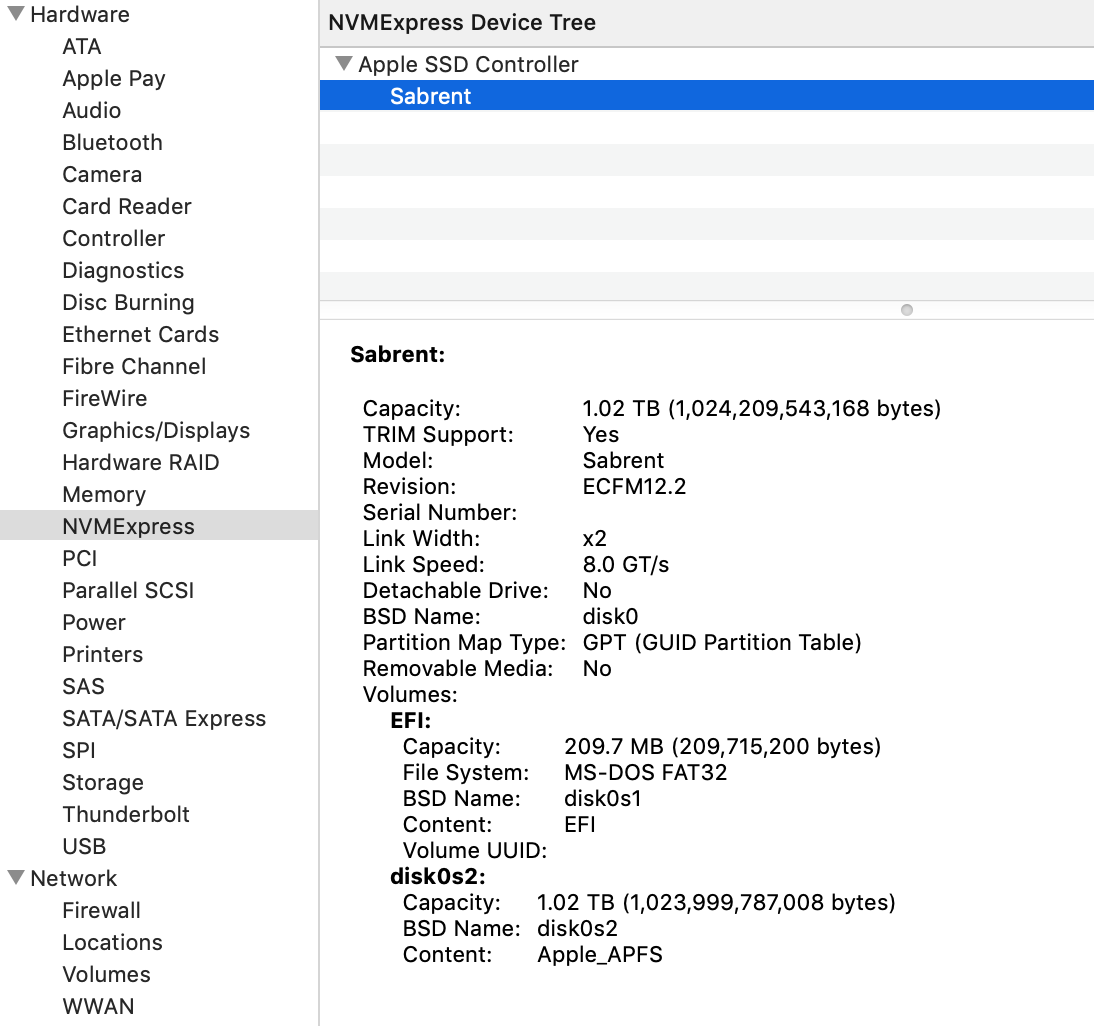Click the Volumes: label
This screenshot has height=1026, width=1094.
click(410, 695)
